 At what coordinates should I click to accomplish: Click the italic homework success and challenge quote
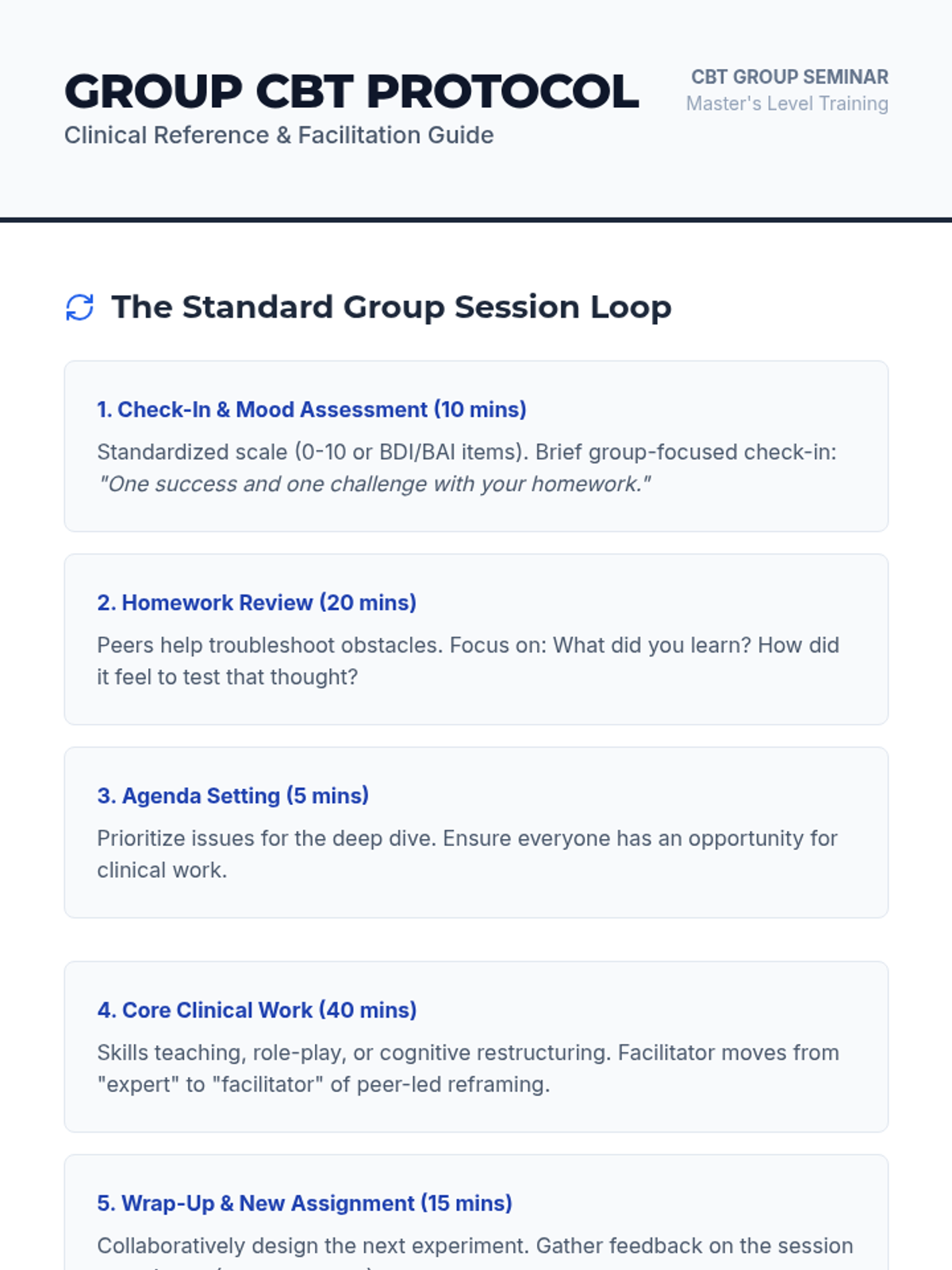[x=374, y=484]
